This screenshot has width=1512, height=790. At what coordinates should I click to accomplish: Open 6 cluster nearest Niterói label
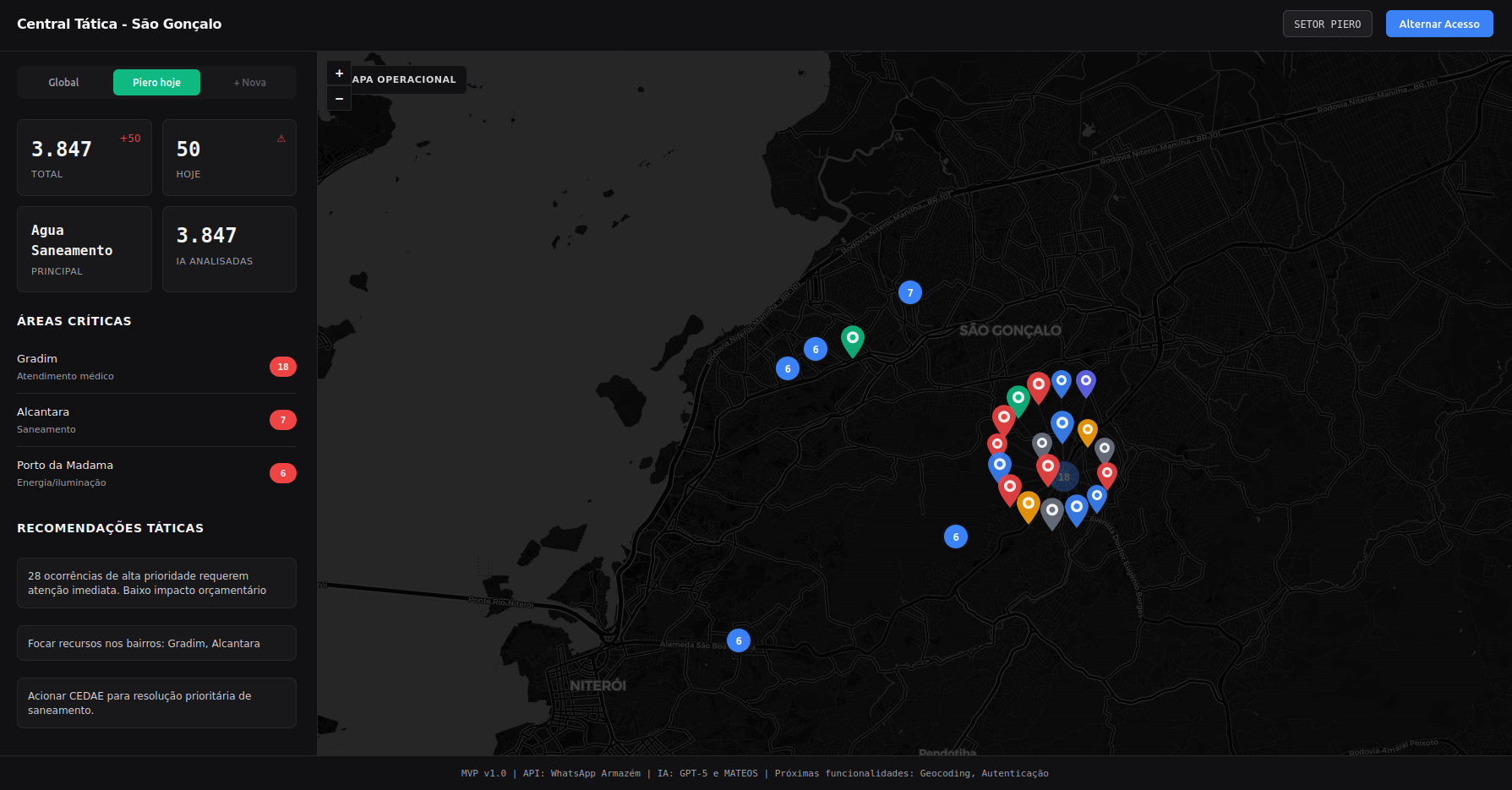pos(739,640)
